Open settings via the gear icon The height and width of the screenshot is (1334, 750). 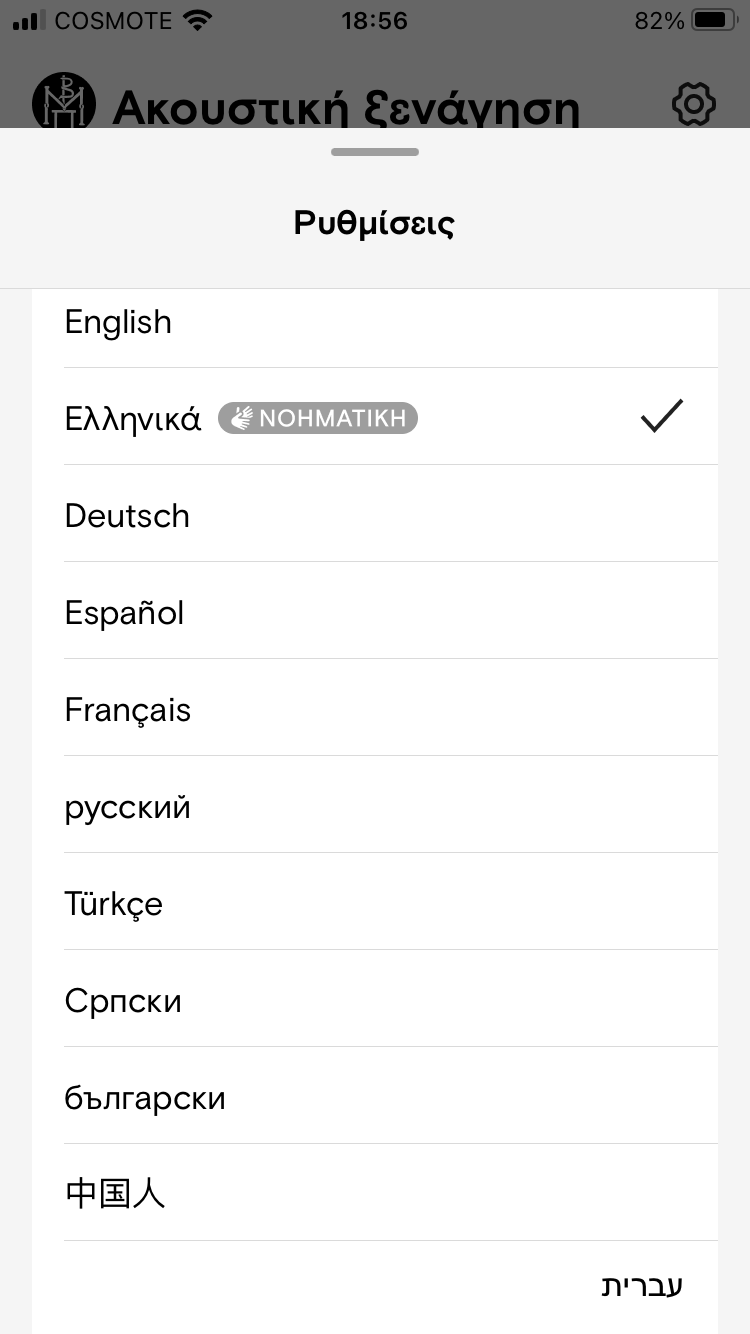[x=694, y=104]
